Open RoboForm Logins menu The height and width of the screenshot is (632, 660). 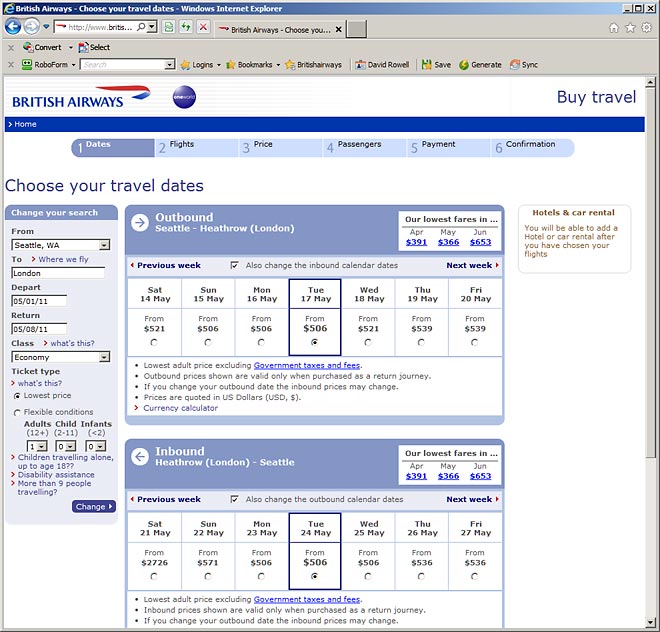(x=200, y=65)
